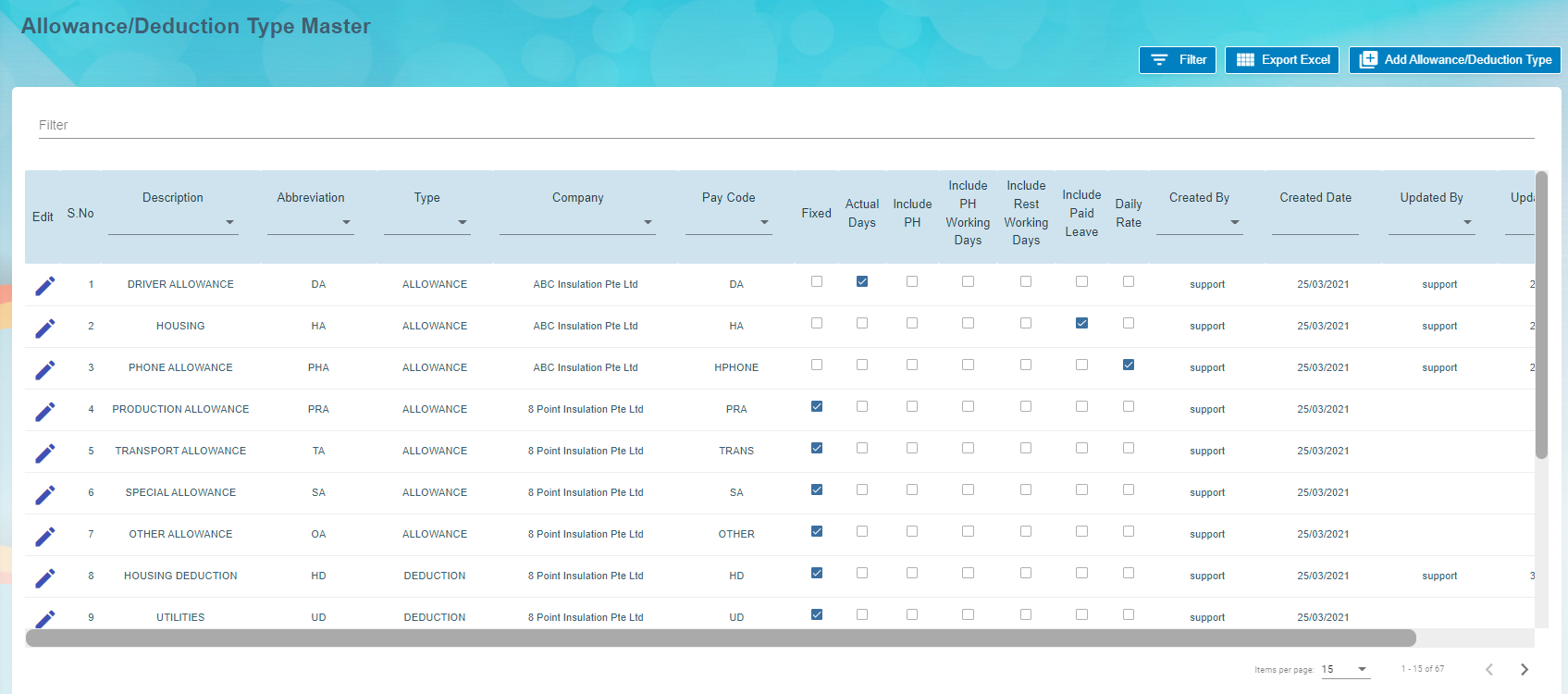Go to next page of results
The width and height of the screenshot is (1568, 694).
tap(1524, 669)
